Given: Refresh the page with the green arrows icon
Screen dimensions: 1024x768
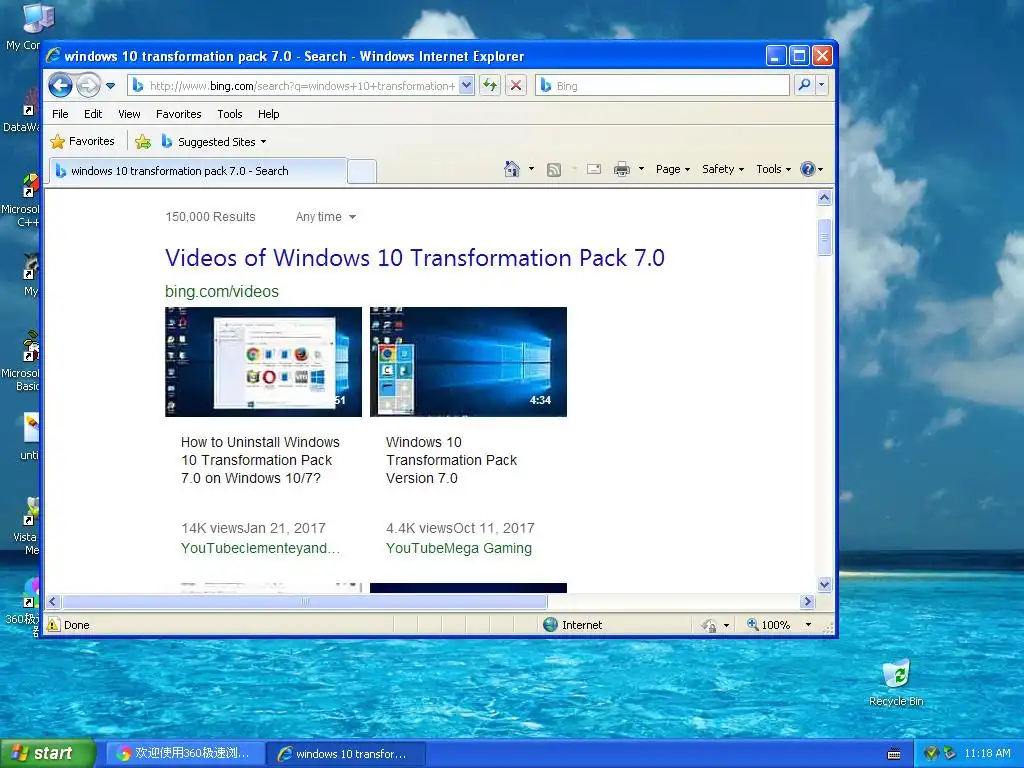Looking at the screenshot, I should [x=490, y=86].
